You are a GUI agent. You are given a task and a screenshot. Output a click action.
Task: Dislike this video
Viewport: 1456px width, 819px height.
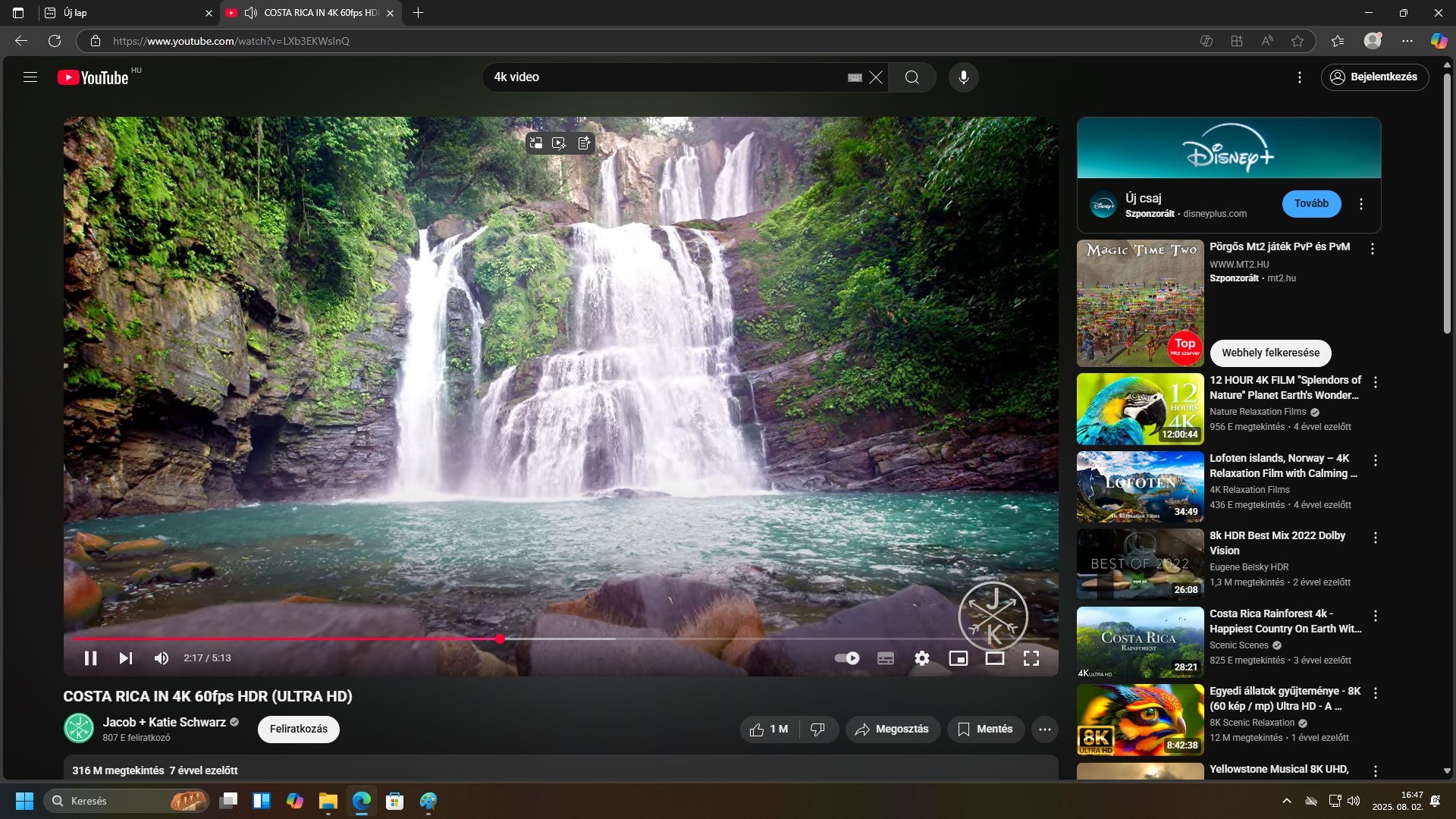coord(817,729)
